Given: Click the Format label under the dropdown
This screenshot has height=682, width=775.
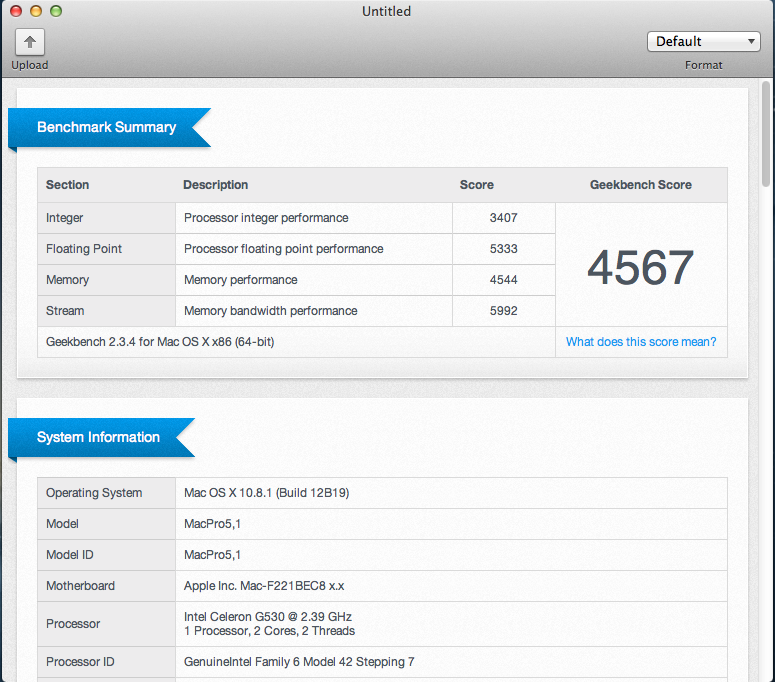Looking at the screenshot, I should 703,65.
